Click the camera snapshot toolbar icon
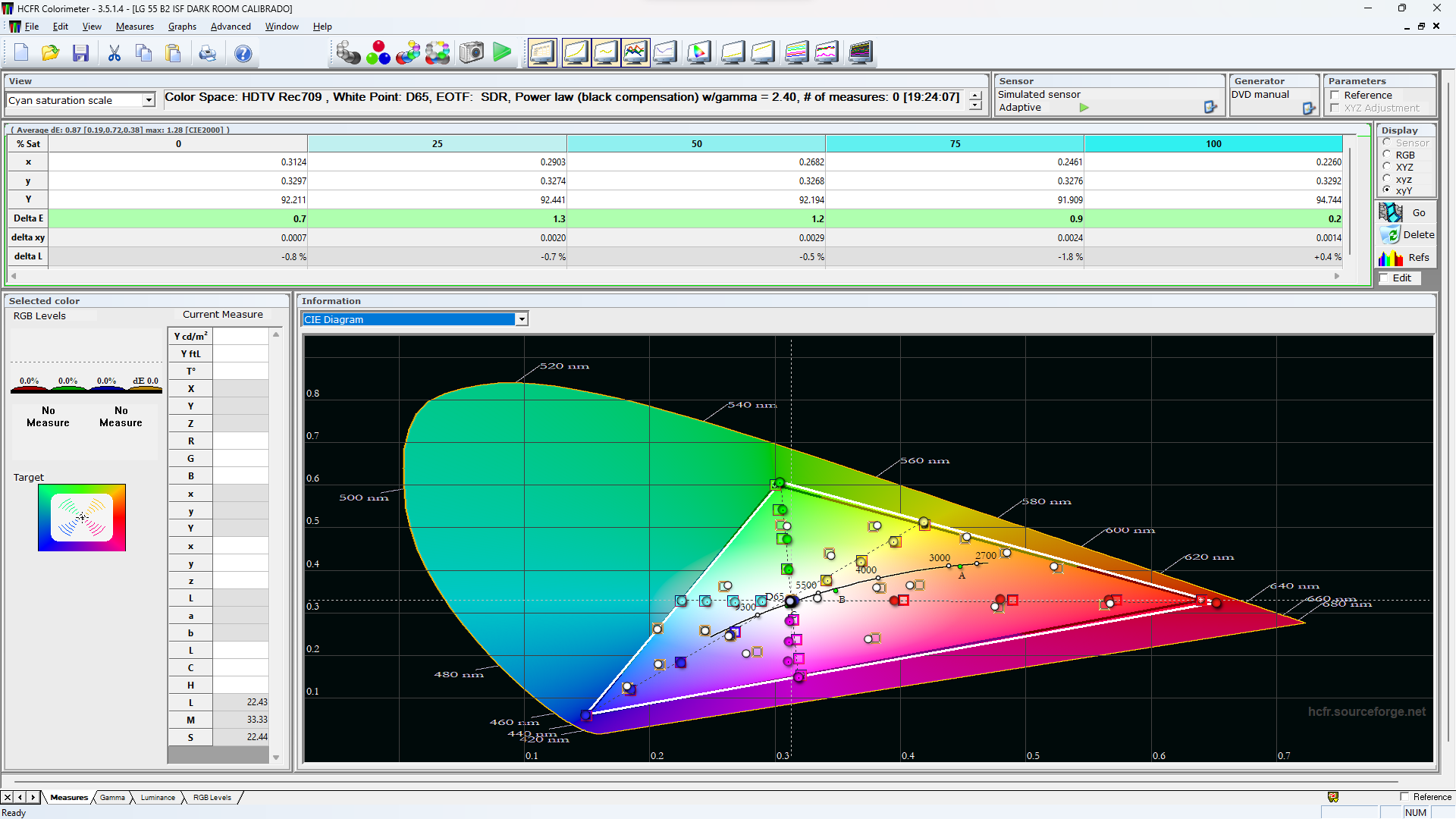Image resolution: width=1456 pixels, height=819 pixels. (x=471, y=53)
